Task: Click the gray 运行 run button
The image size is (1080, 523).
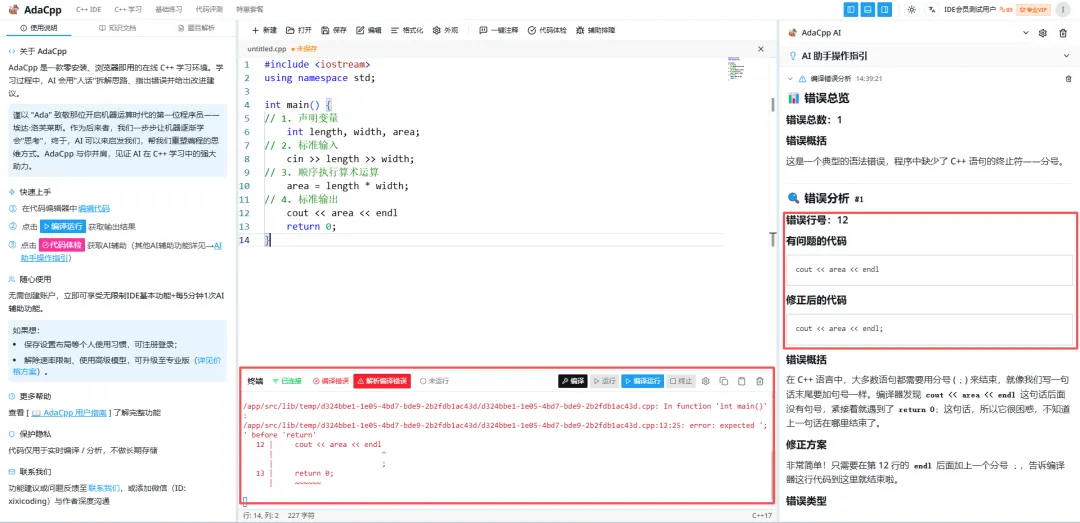Action: (x=604, y=381)
